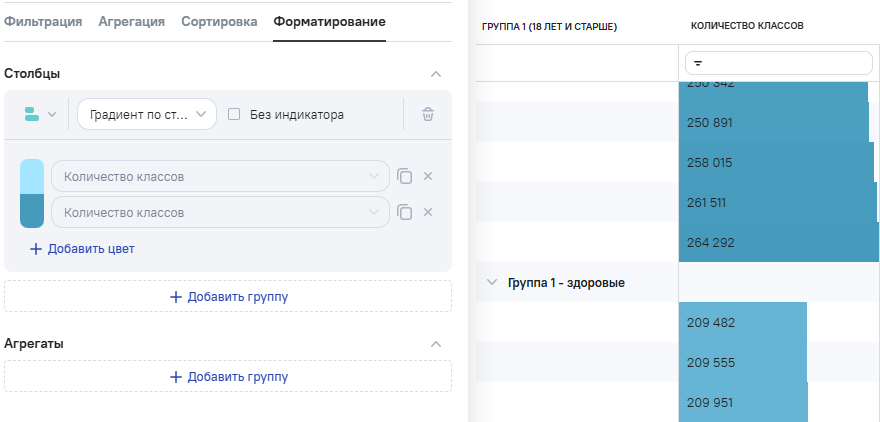This screenshot has height=422, width=880.
Task: Add a group under Столбцы
Action: click(228, 297)
